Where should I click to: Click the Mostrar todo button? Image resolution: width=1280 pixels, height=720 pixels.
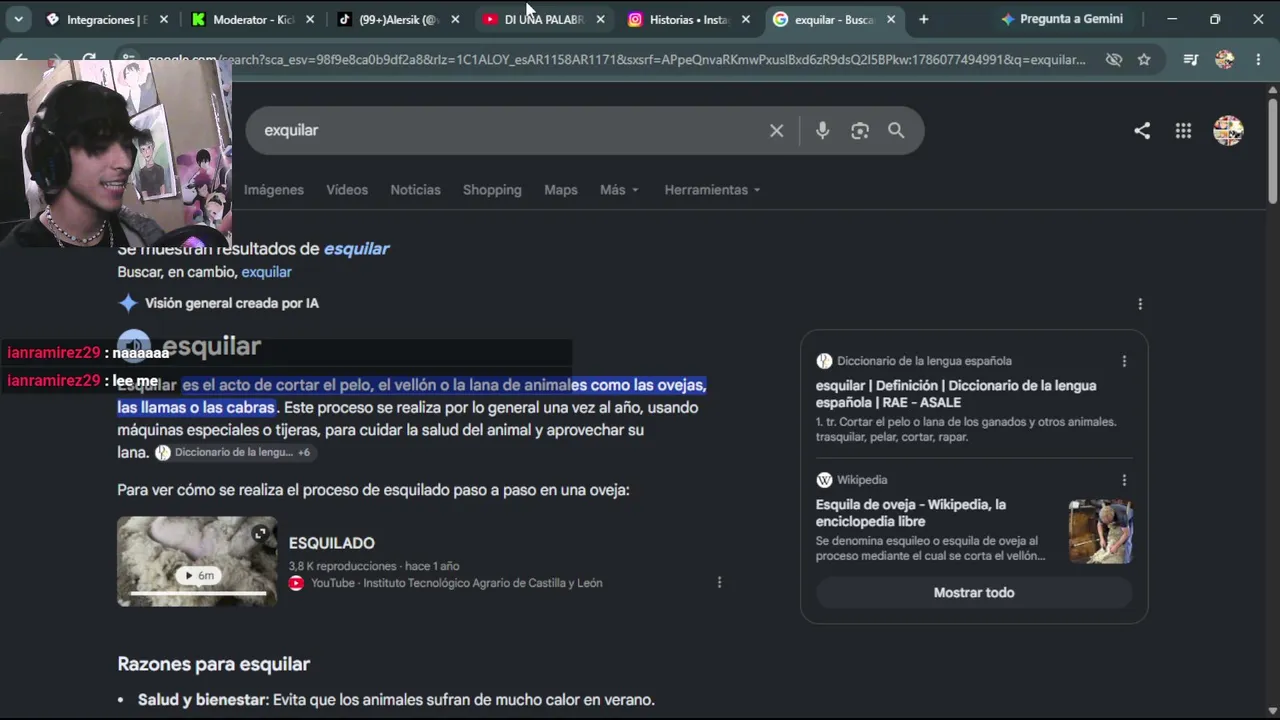pyautogui.click(x=974, y=593)
